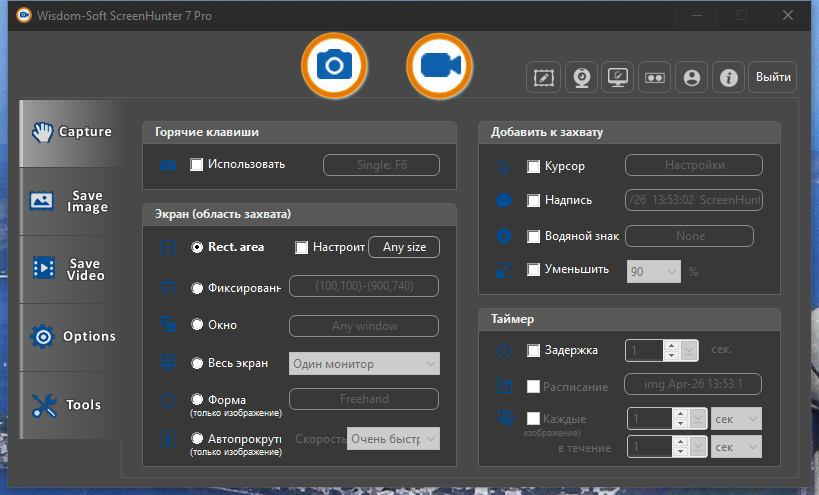The image size is (819, 495).
Task: Open the Один монитор dropdown
Action: pos(364,363)
